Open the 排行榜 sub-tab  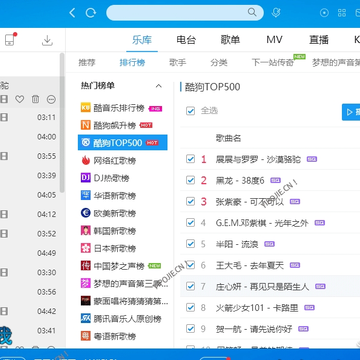point(132,62)
